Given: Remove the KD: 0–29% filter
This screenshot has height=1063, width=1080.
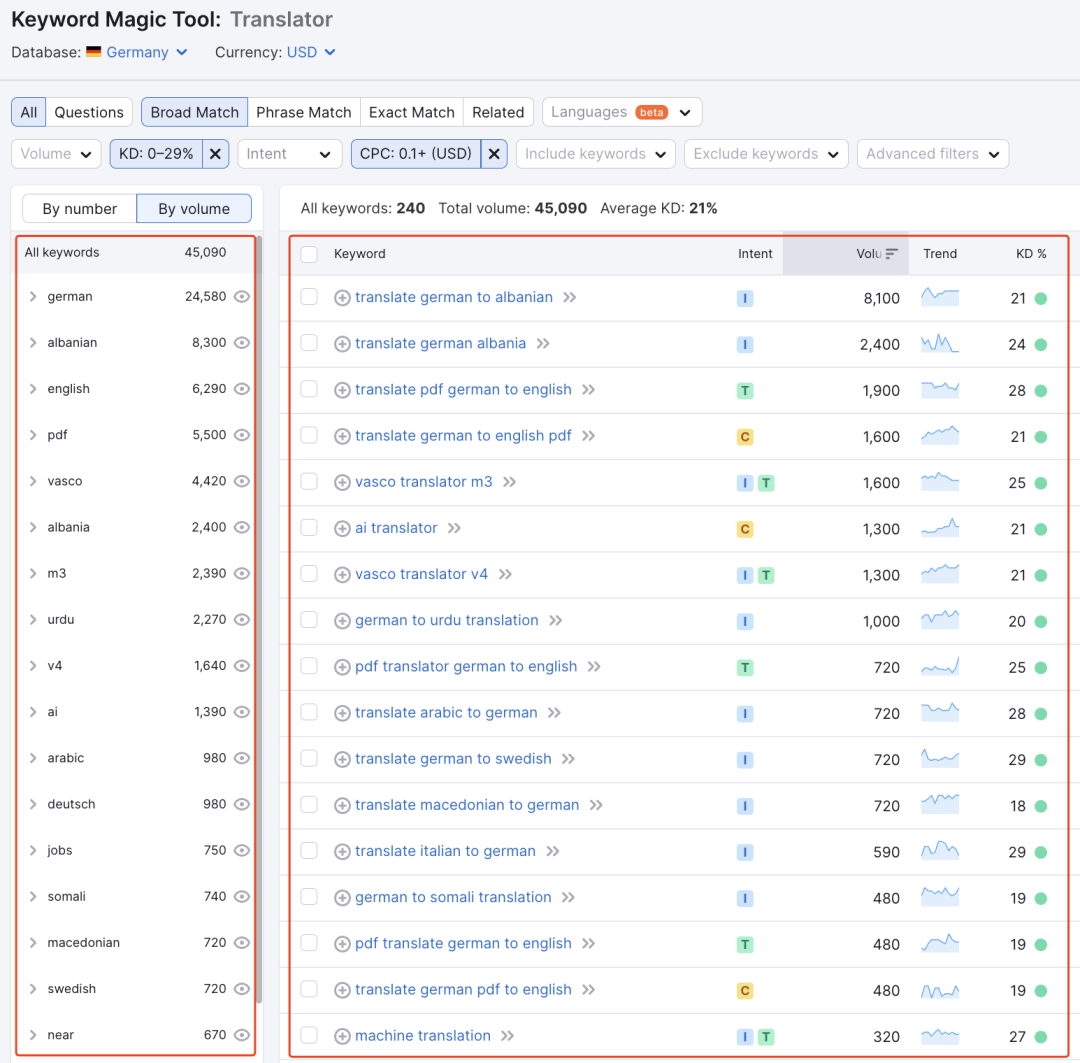Looking at the screenshot, I should [217, 154].
